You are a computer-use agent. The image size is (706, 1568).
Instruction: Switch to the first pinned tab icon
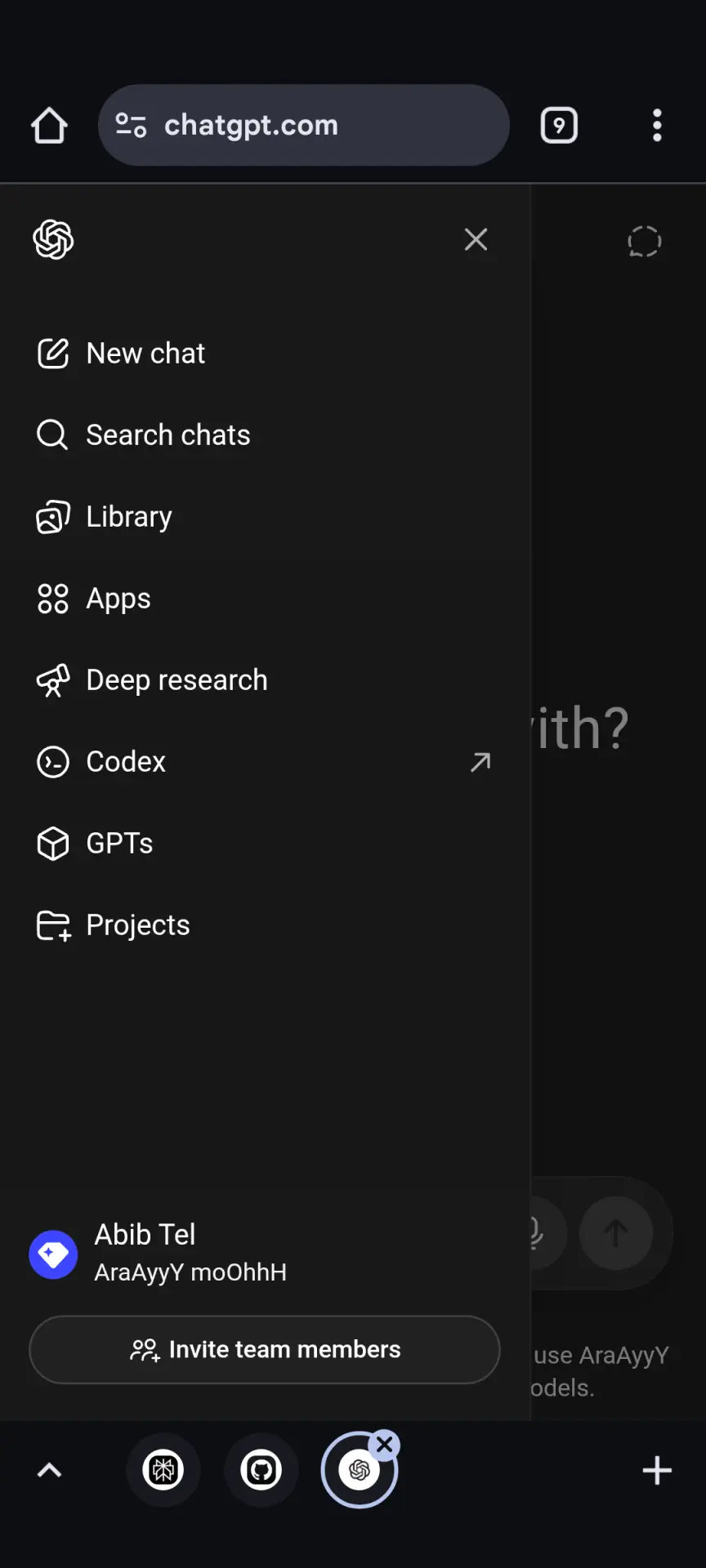pos(163,1470)
